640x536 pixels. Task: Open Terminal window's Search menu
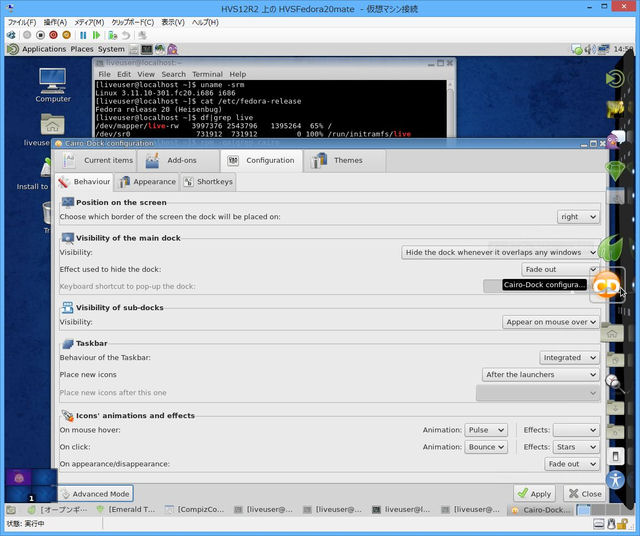point(173,74)
